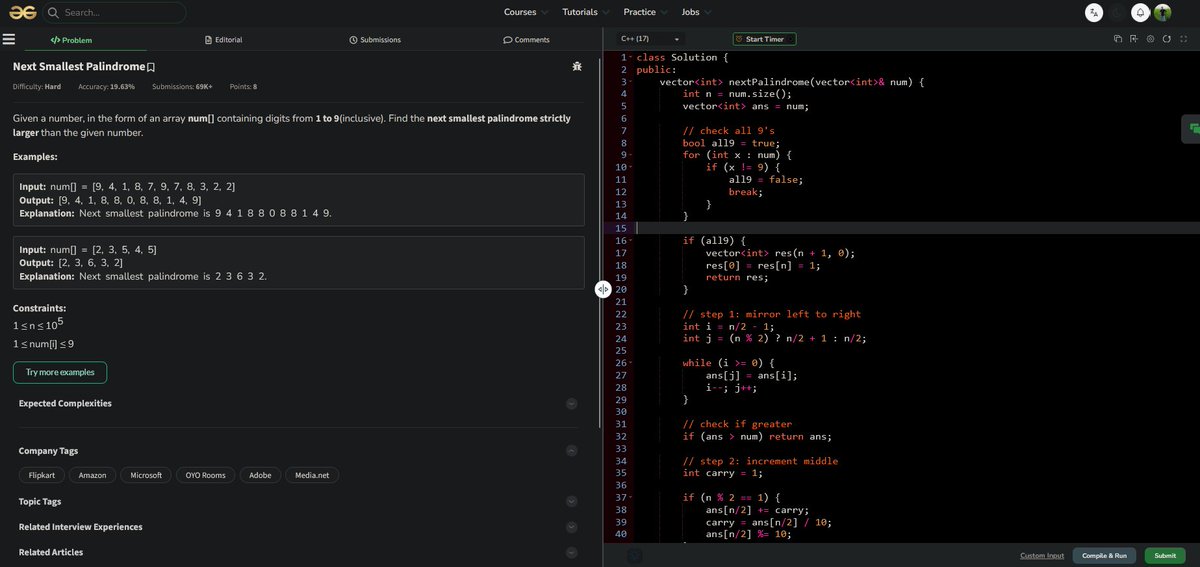Image resolution: width=1200 pixels, height=567 pixels.
Task: Click the Compile & Run button
Action: tap(1104, 555)
